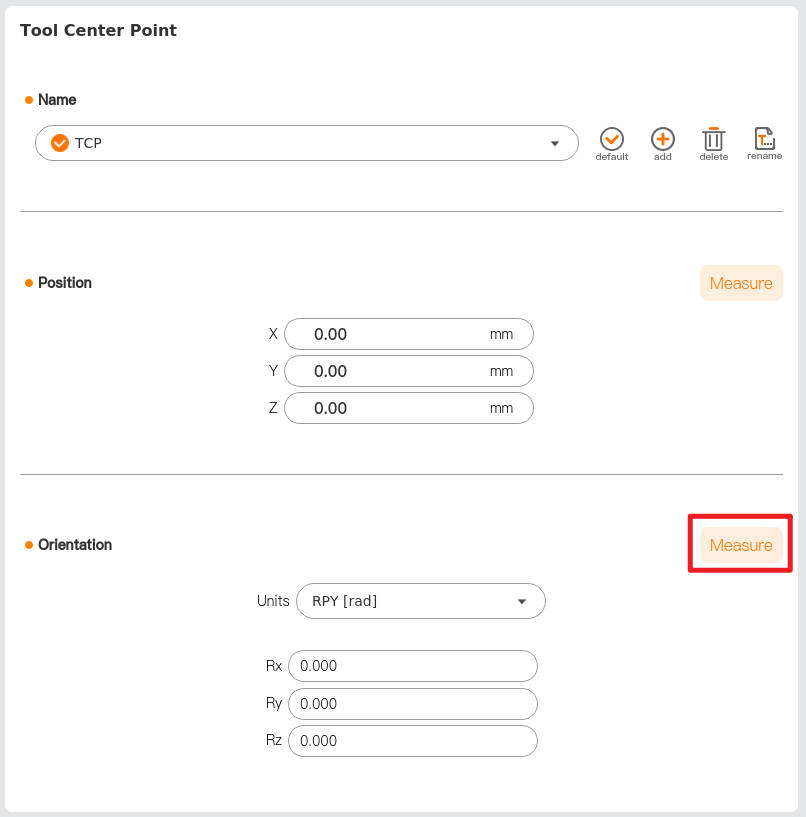Click the Rx orientation input field
The width and height of the screenshot is (806, 817).
412,666
